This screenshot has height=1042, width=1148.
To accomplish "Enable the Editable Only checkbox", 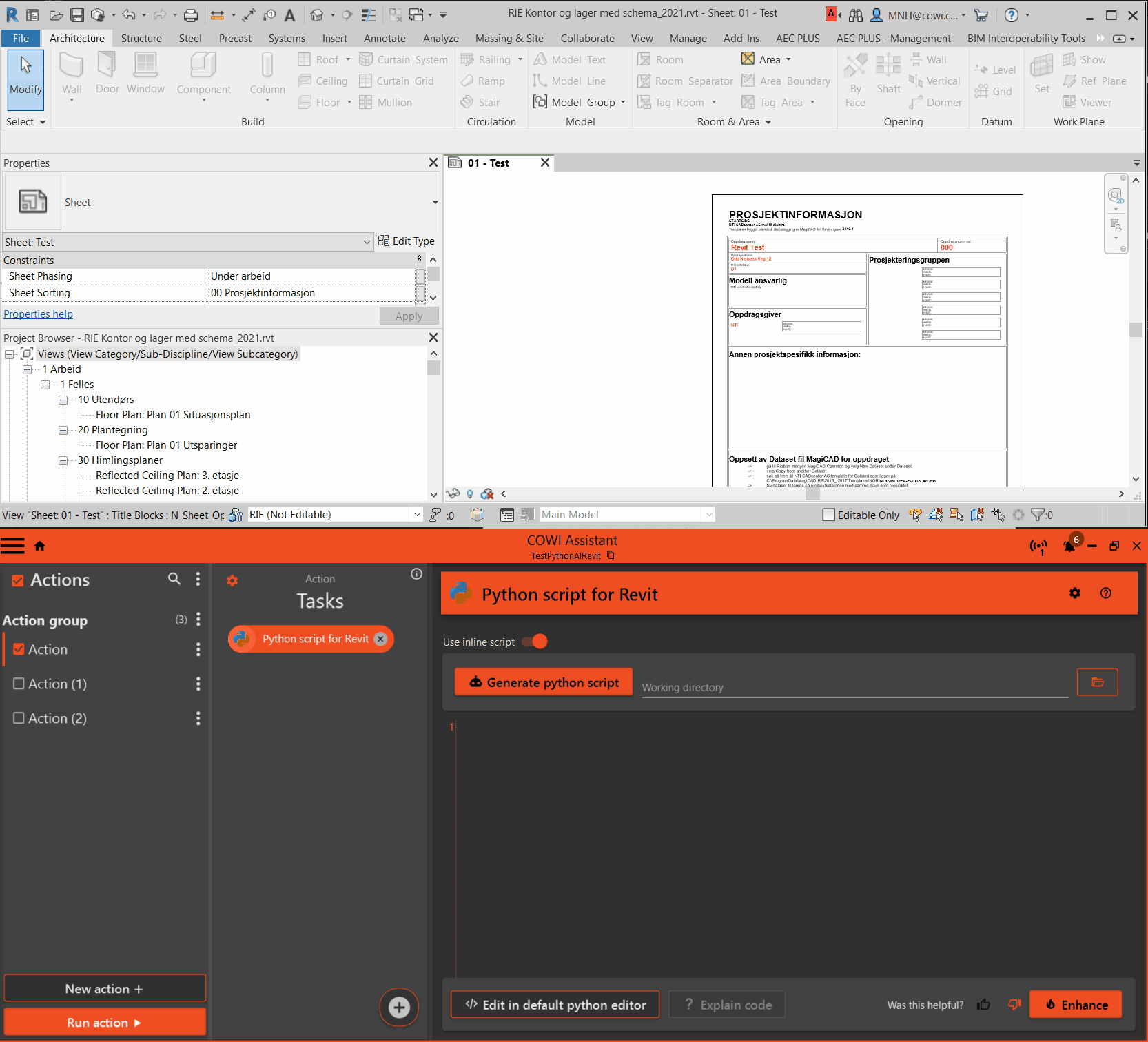I will [x=829, y=515].
